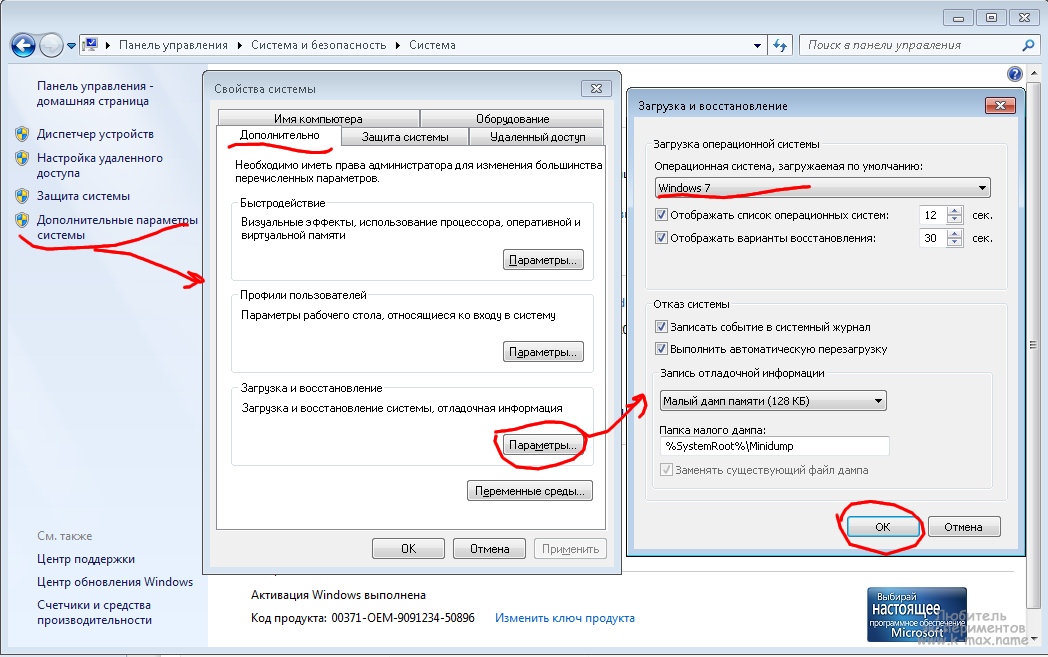
Task: Open Малый дамп памяти dropdown
Action: (773, 401)
